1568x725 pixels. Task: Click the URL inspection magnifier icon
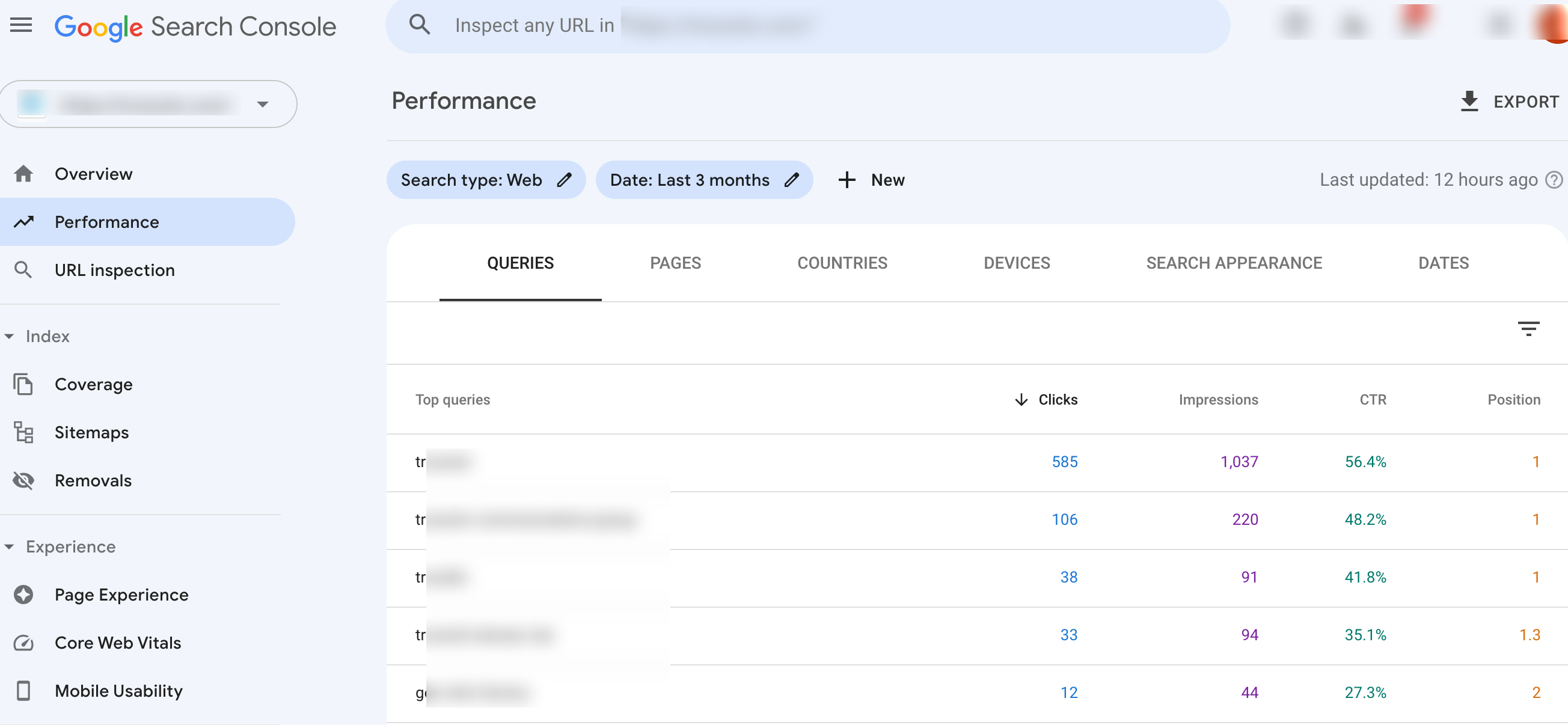pos(24,270)
